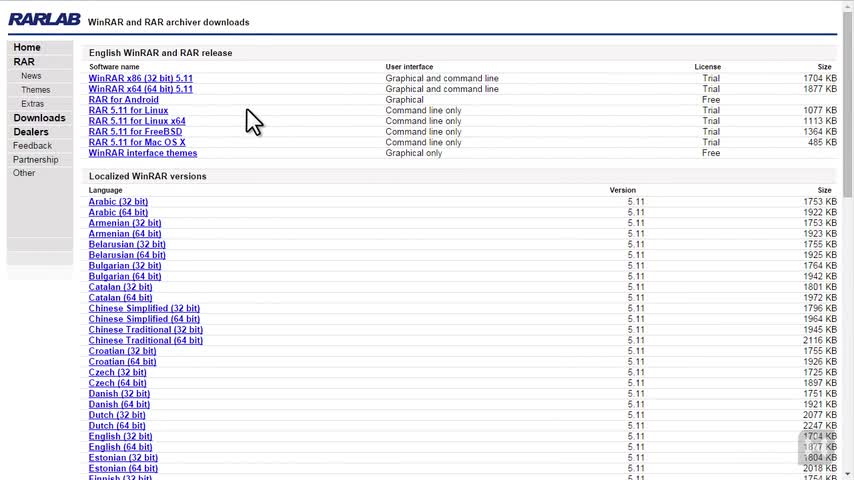
Task: Download Croatian (32 bit) version
Action: [123, 351]
